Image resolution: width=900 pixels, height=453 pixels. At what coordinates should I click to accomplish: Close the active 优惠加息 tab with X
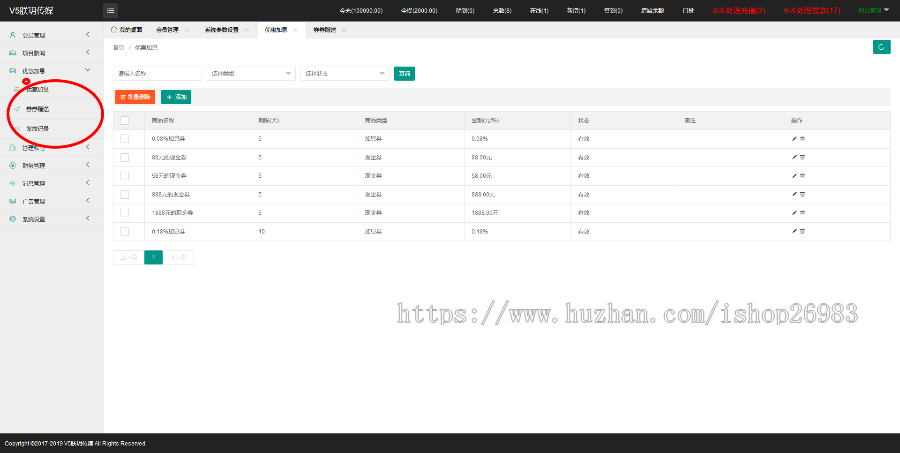(x=295, y=30)
